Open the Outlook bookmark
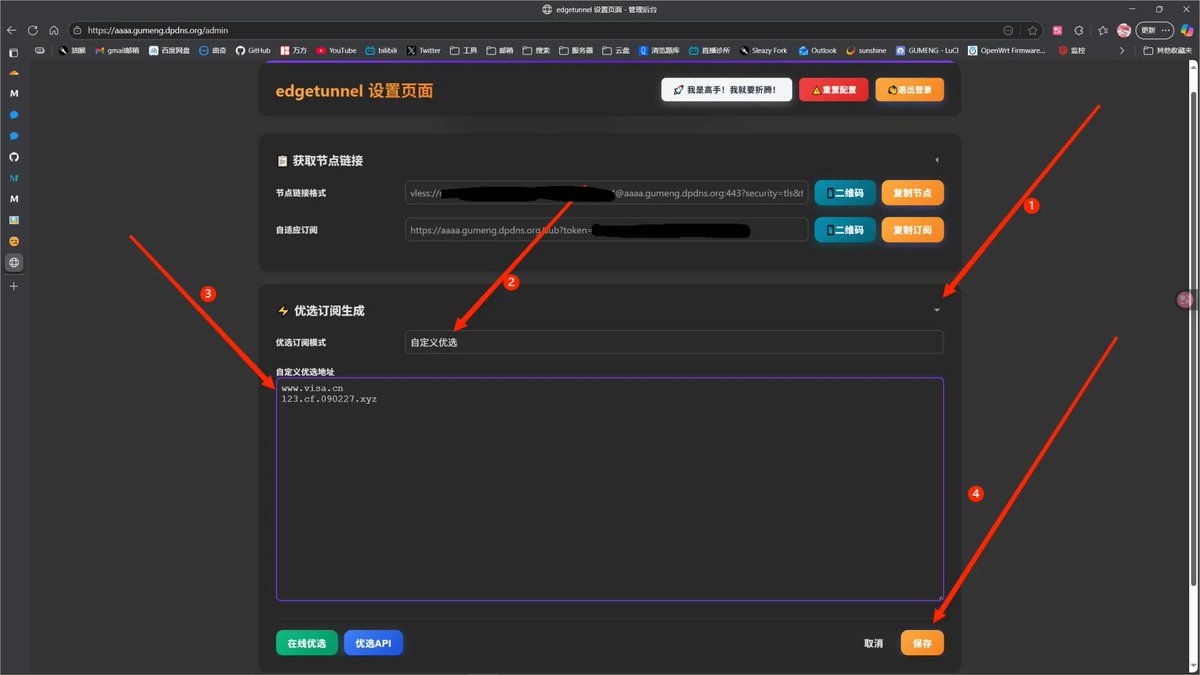 pos(817,50)
